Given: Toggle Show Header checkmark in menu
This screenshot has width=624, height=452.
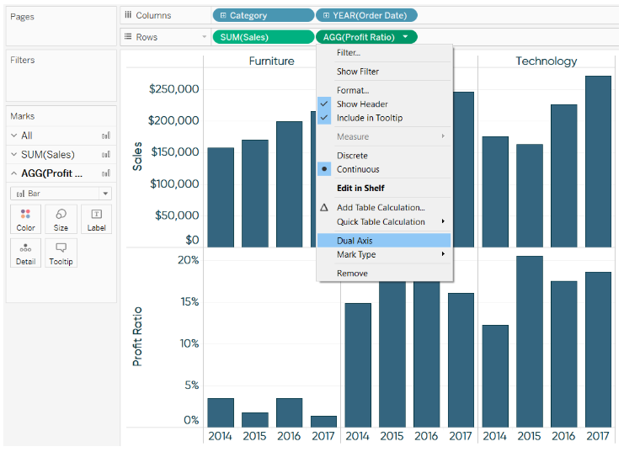Looking at the screenshot, I should pos(324,104).
